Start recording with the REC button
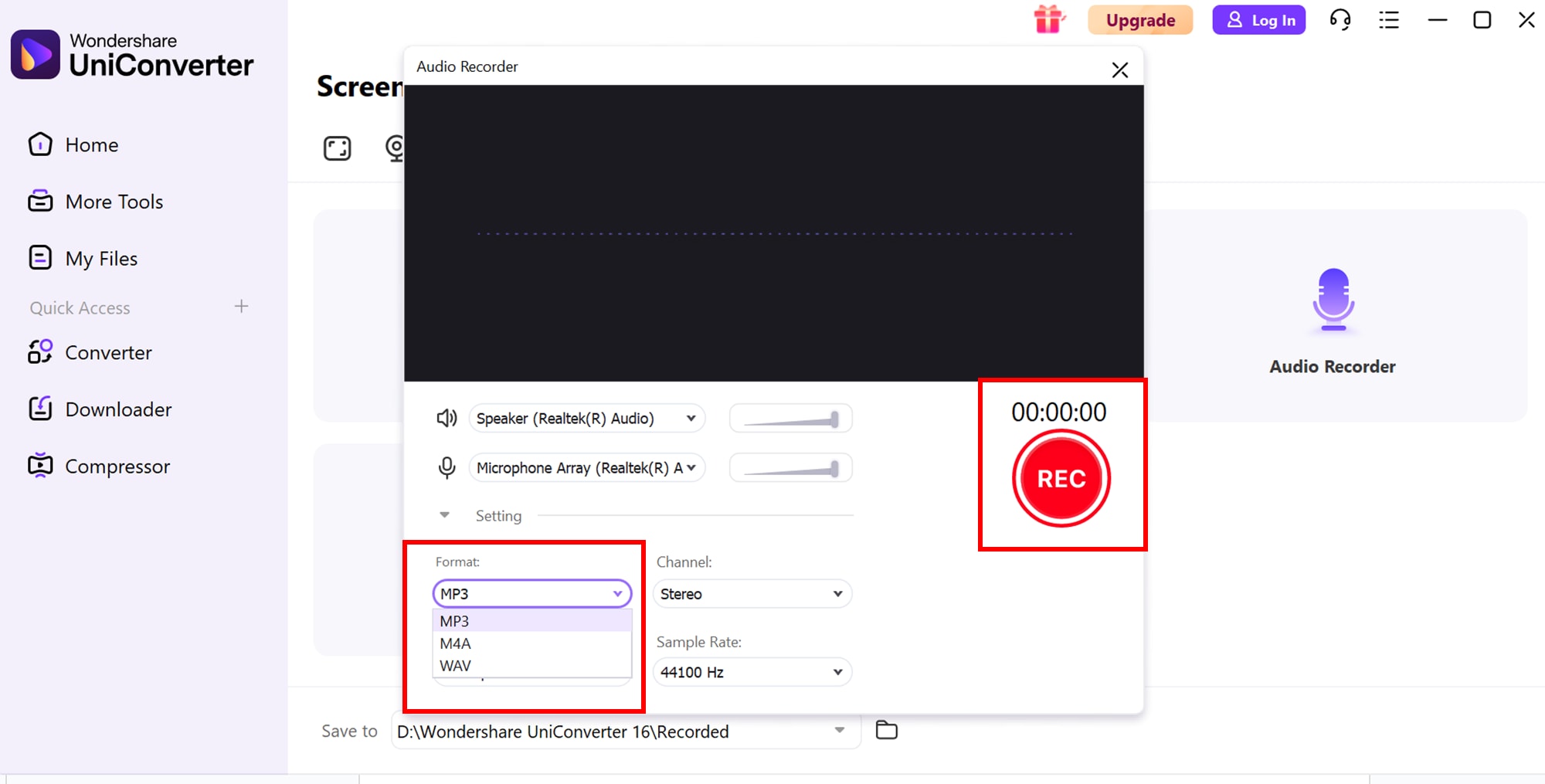Screen dimensions: 1545x784 [1061, 479]
